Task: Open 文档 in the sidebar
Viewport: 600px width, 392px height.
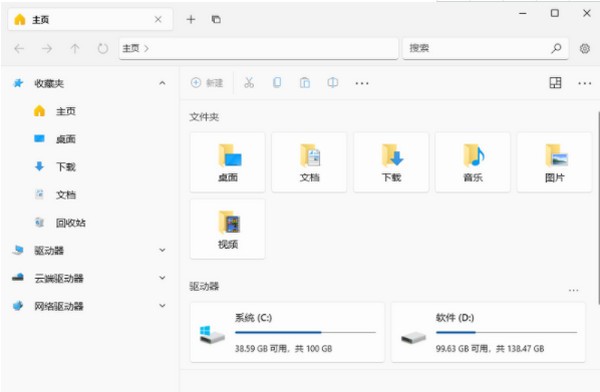Action: click(66, 195)
